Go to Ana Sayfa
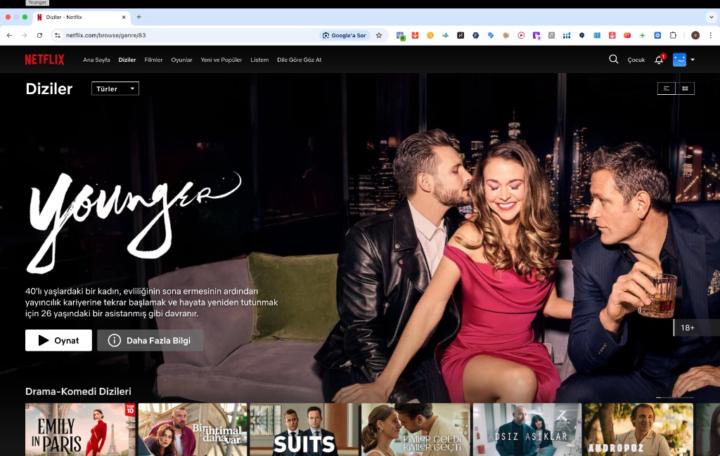This screenshot has height=456, width=720. point(96,60)
